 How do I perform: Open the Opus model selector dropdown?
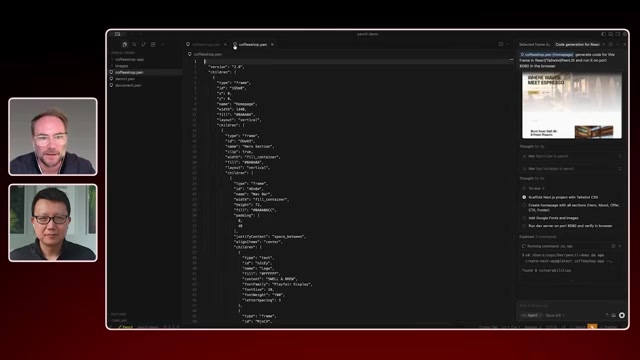coord(555,315)
